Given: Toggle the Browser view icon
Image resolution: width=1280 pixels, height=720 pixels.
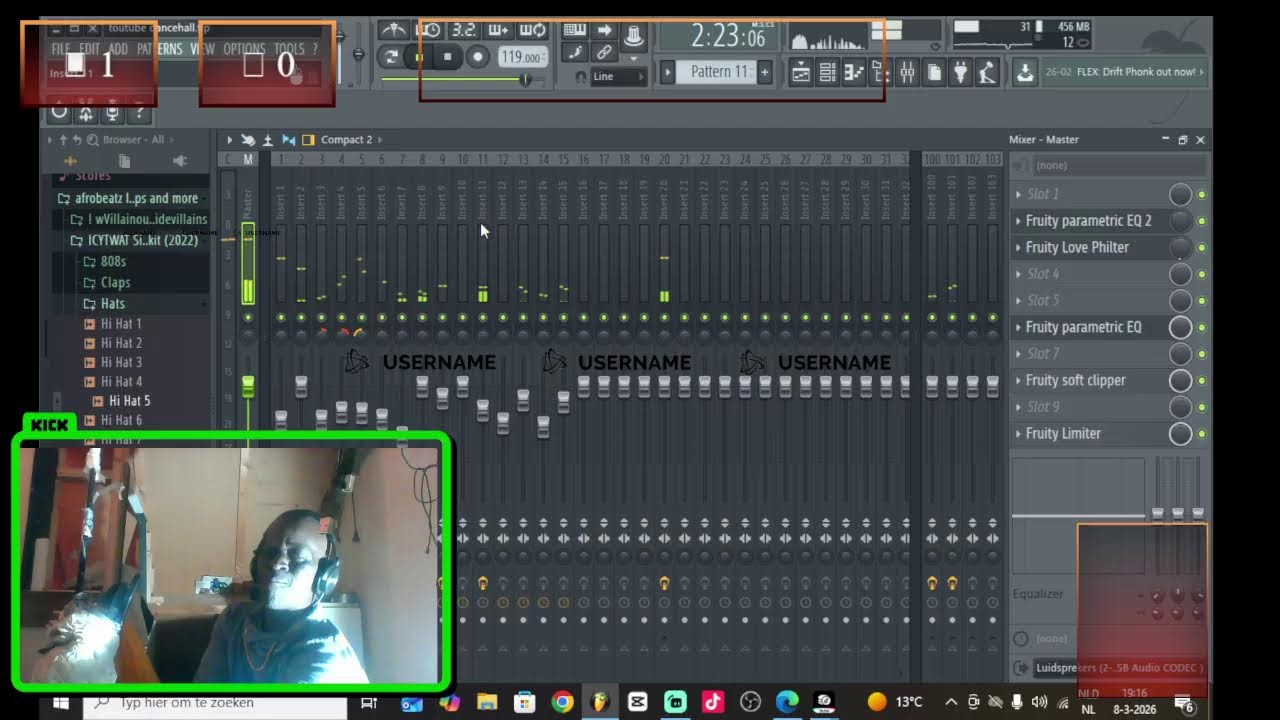Looking at the screenshot, I should [881, 72].
